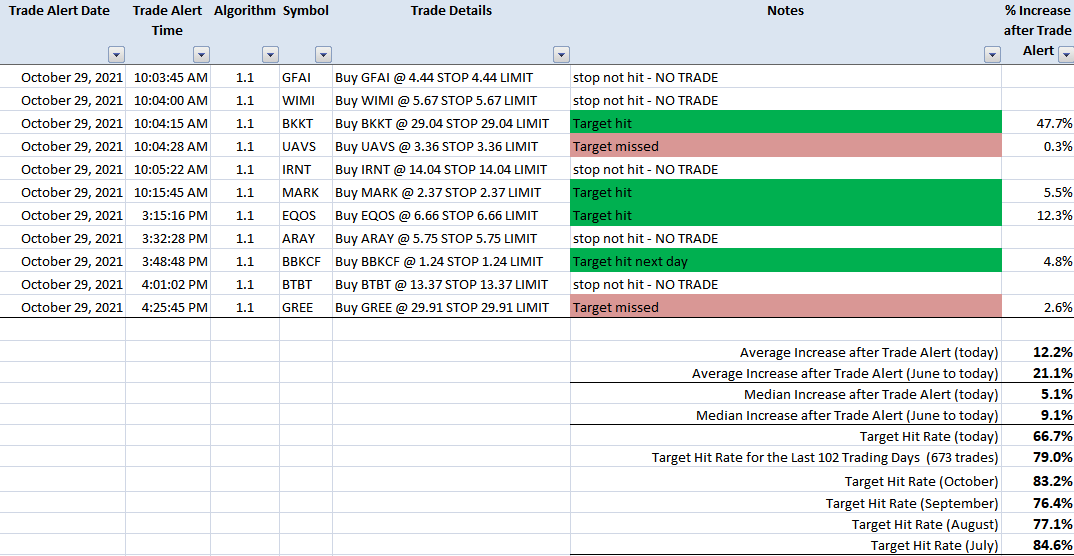The height and width of the screenshot is (556, 1074).
Task: Select the Target Hit Rate (October) value 83.2%
Action: 1052,481
